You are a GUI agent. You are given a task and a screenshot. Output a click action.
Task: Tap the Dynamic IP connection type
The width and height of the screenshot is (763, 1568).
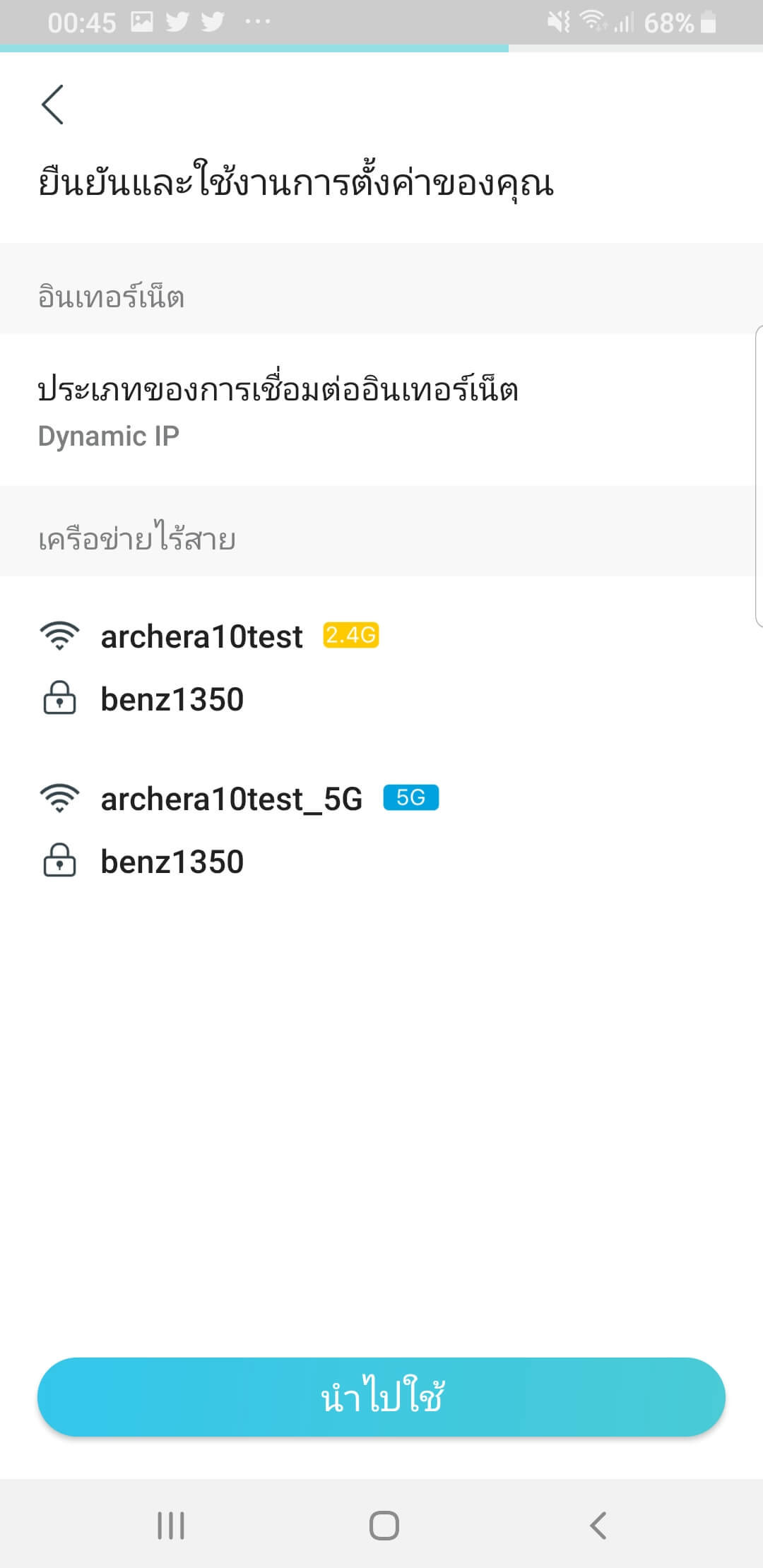coord(109,436)
